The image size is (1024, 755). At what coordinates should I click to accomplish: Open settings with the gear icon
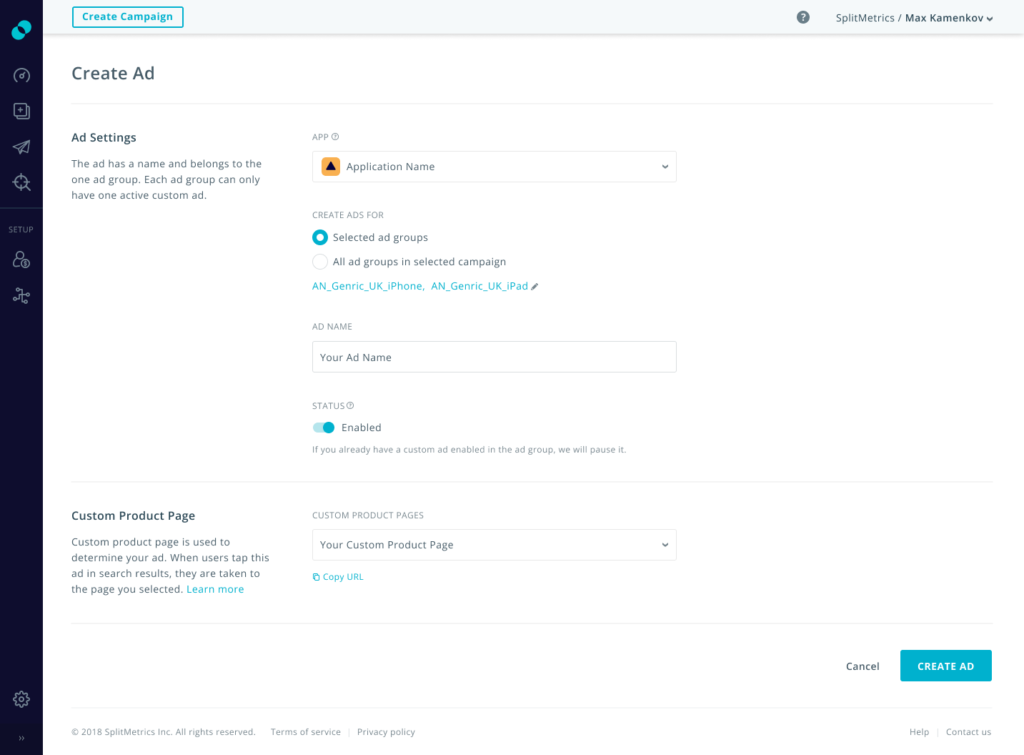[x=21, y=699]
